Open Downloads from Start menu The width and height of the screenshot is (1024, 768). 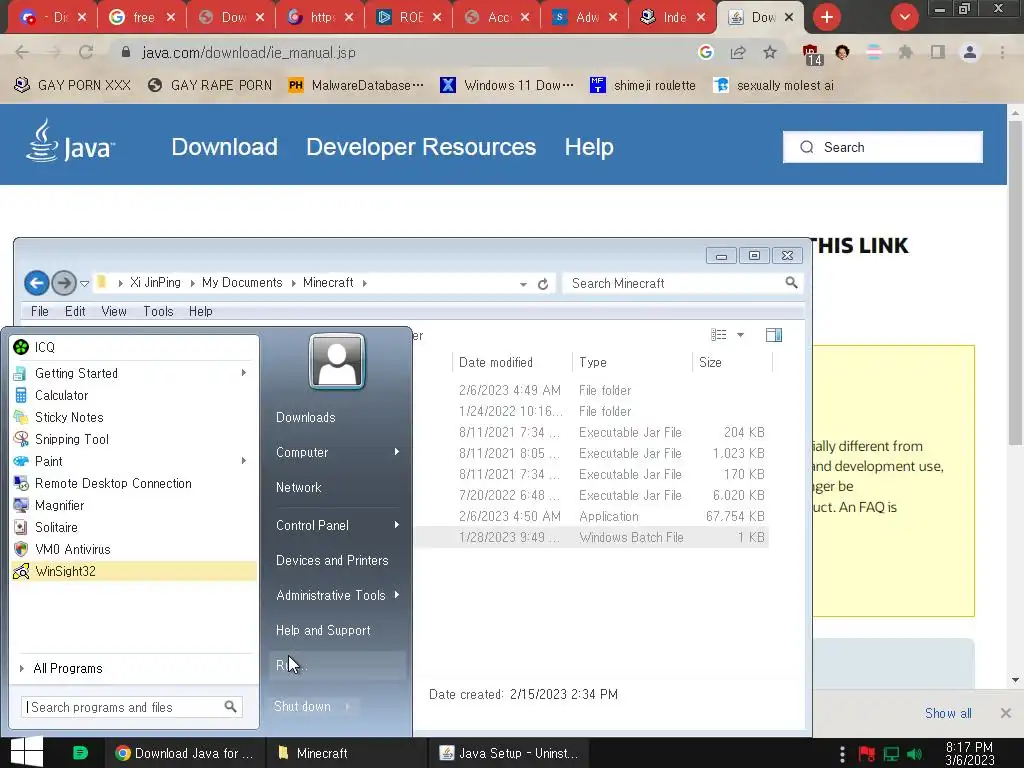pos(306,417)
